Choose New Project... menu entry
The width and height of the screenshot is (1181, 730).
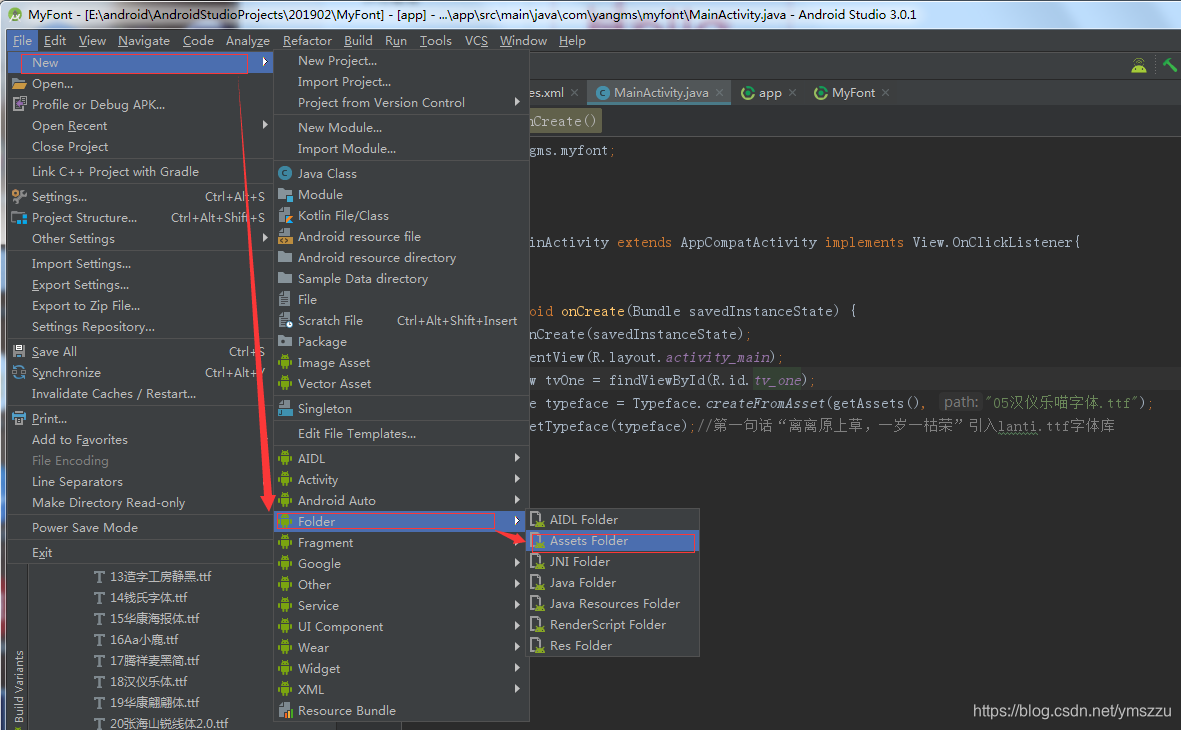[x=337, y=60]
